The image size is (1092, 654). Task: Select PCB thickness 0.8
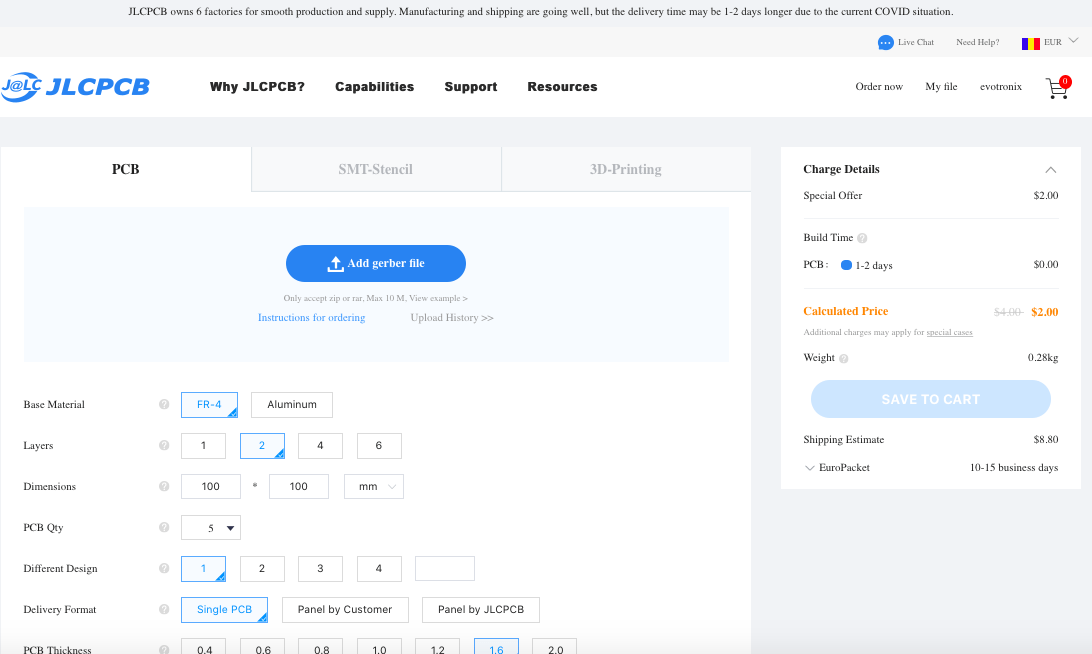[321, 646]
